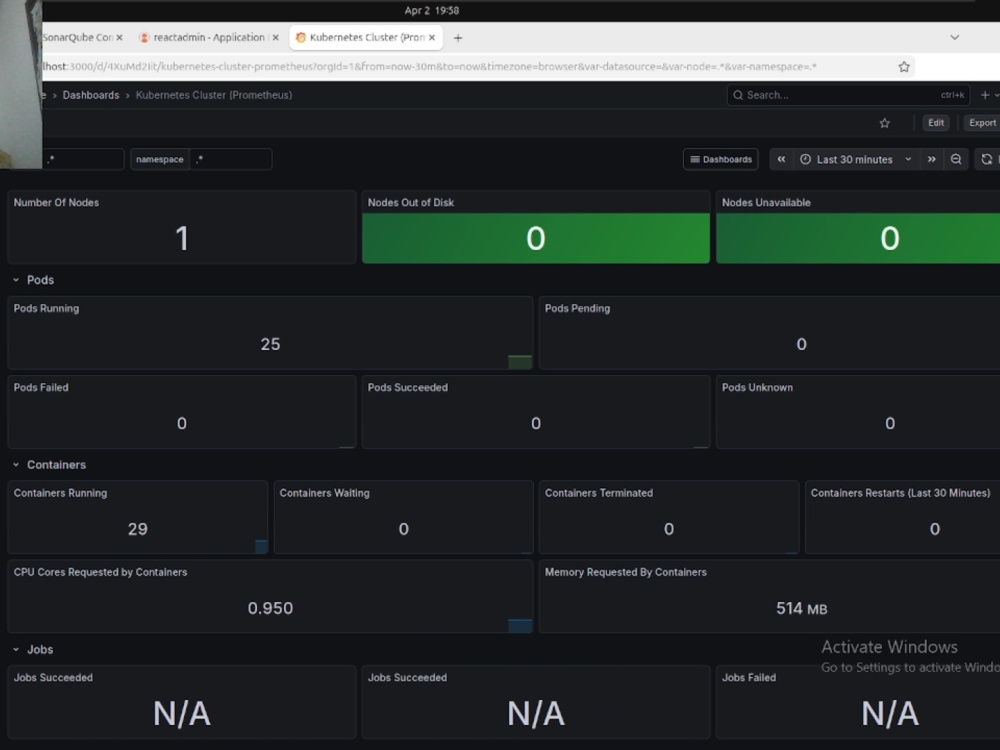Click the Nodes Out of Disk panel title
Viewport: 1000px width, 750px height.
coord(411,203)
